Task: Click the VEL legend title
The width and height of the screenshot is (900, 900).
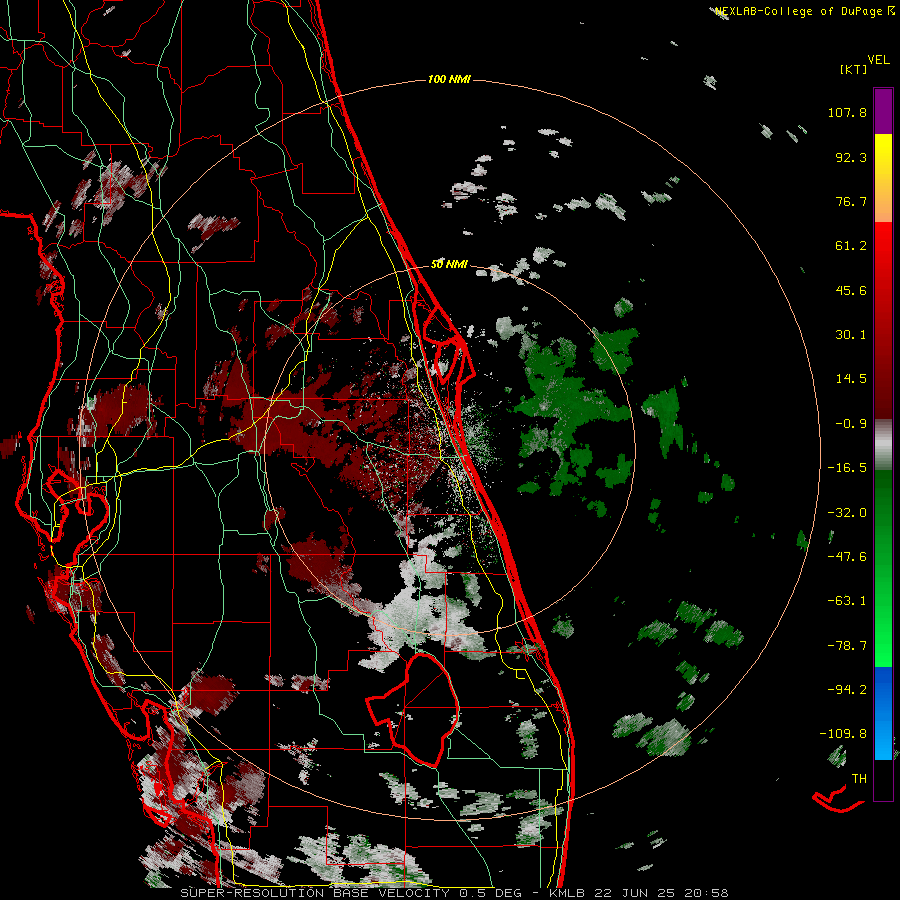Action: 878,60
